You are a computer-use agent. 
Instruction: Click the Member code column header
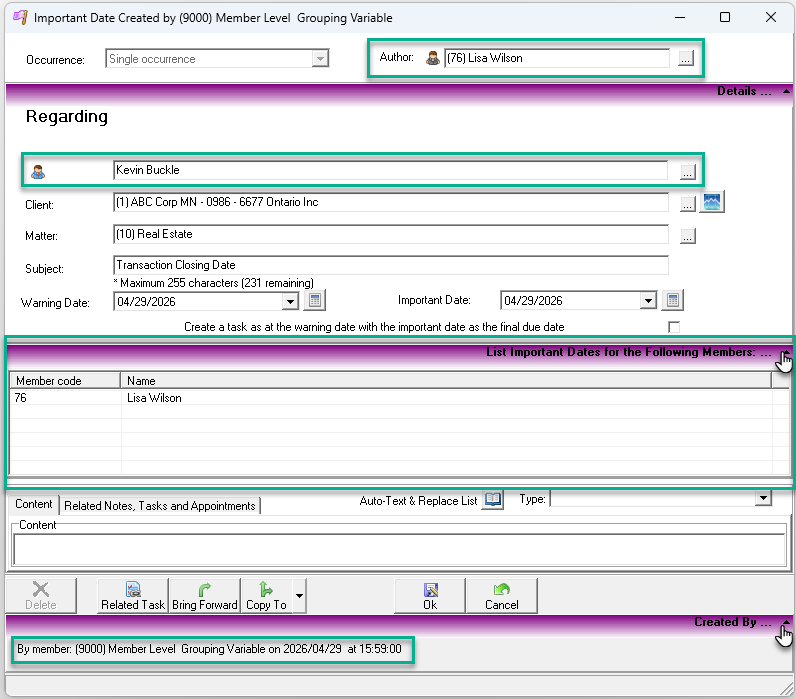(65, 380)
